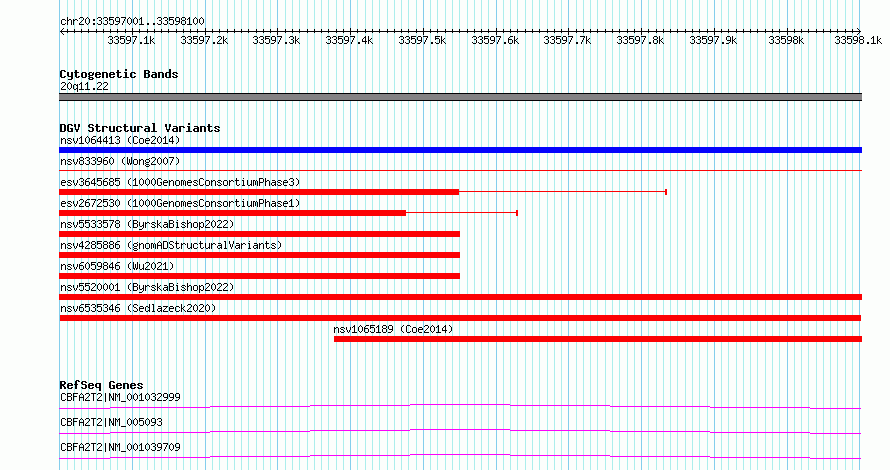Open nsv5520001 (ByrskaBishop2022) label
Image resolution: width=890 pixels, height=470 pixels.
(x=147, y=287)
